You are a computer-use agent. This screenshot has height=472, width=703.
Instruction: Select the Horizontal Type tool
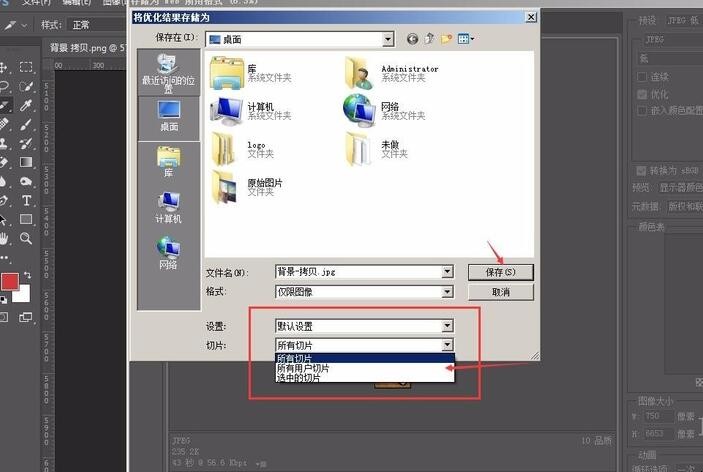(x=26, y=200)
